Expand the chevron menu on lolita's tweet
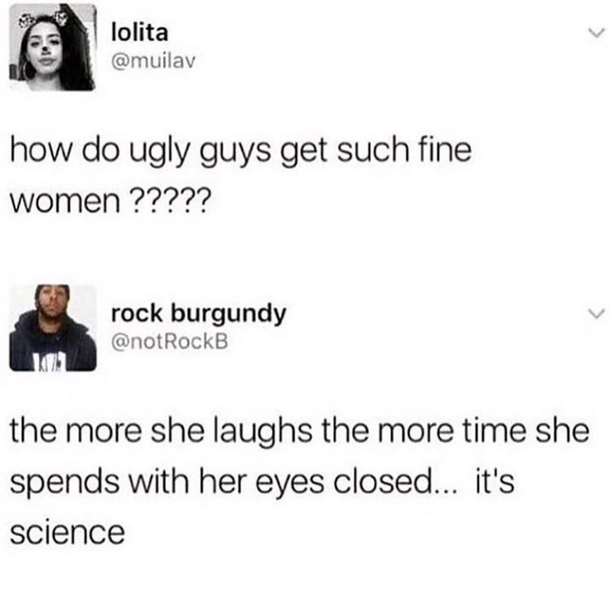 pyautogui.click(x=596, y=33)
